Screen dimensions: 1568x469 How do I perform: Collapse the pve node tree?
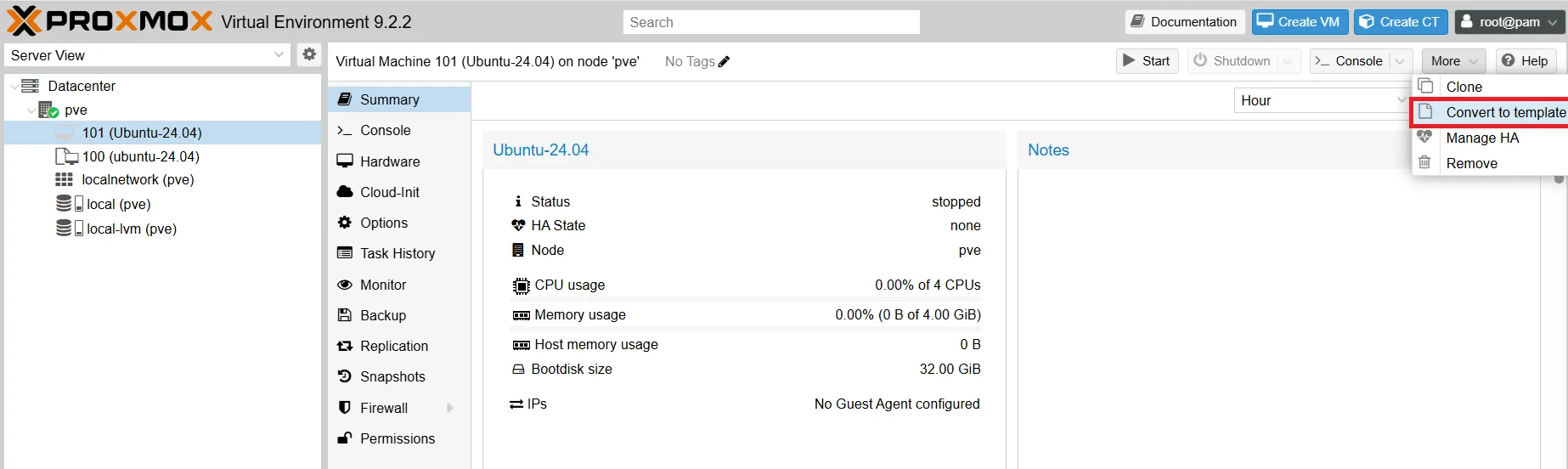31,110
